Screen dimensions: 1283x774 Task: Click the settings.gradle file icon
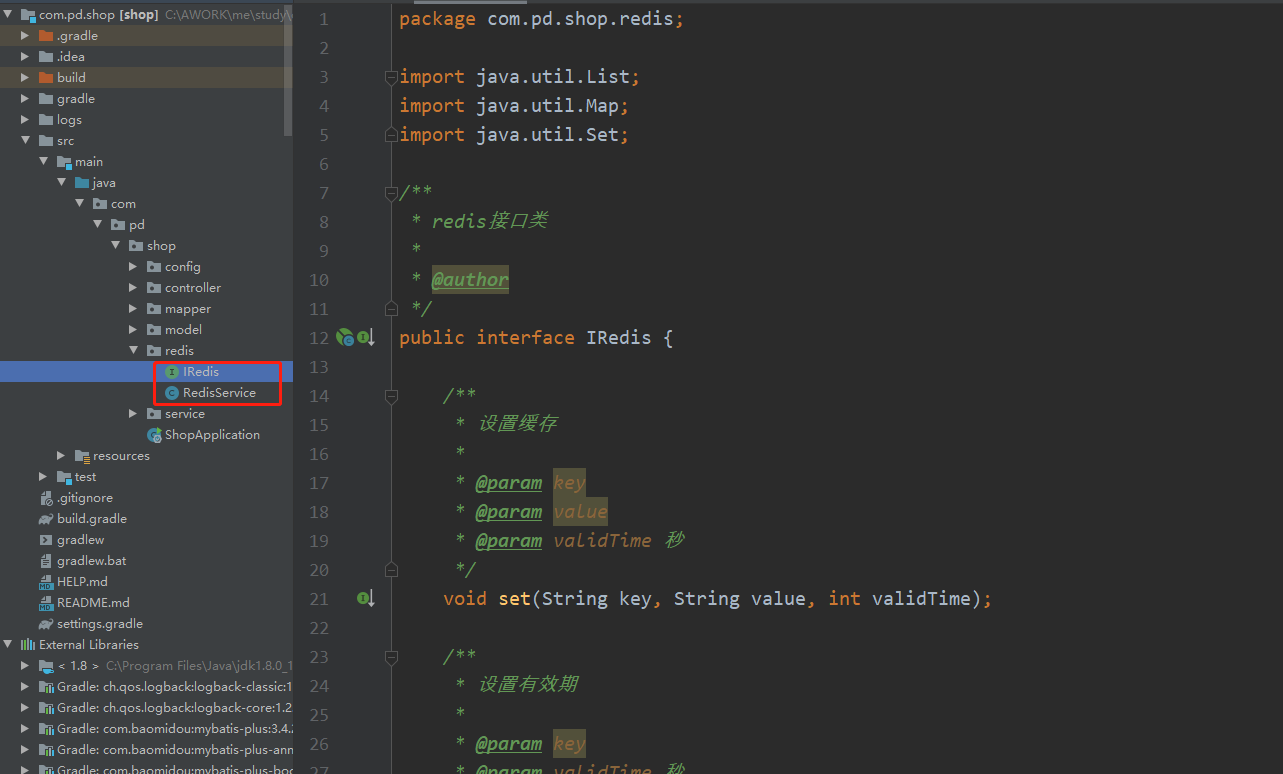[x=46, y=624]
